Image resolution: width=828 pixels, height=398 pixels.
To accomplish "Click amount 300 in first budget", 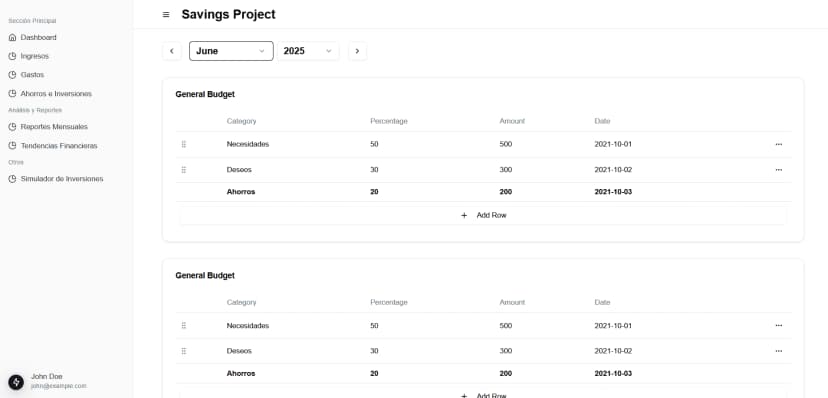I will [x=506, y=169].
